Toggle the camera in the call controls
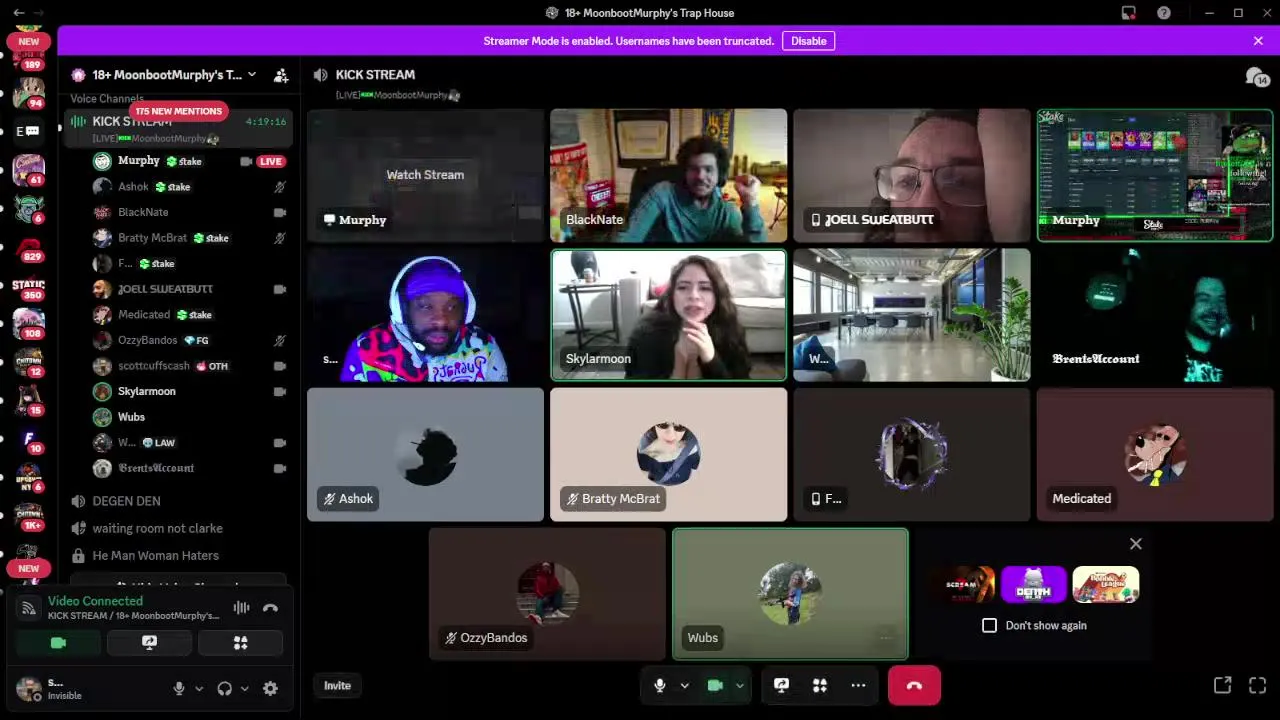Screen dimensions: 1280x720 (715, 685)
